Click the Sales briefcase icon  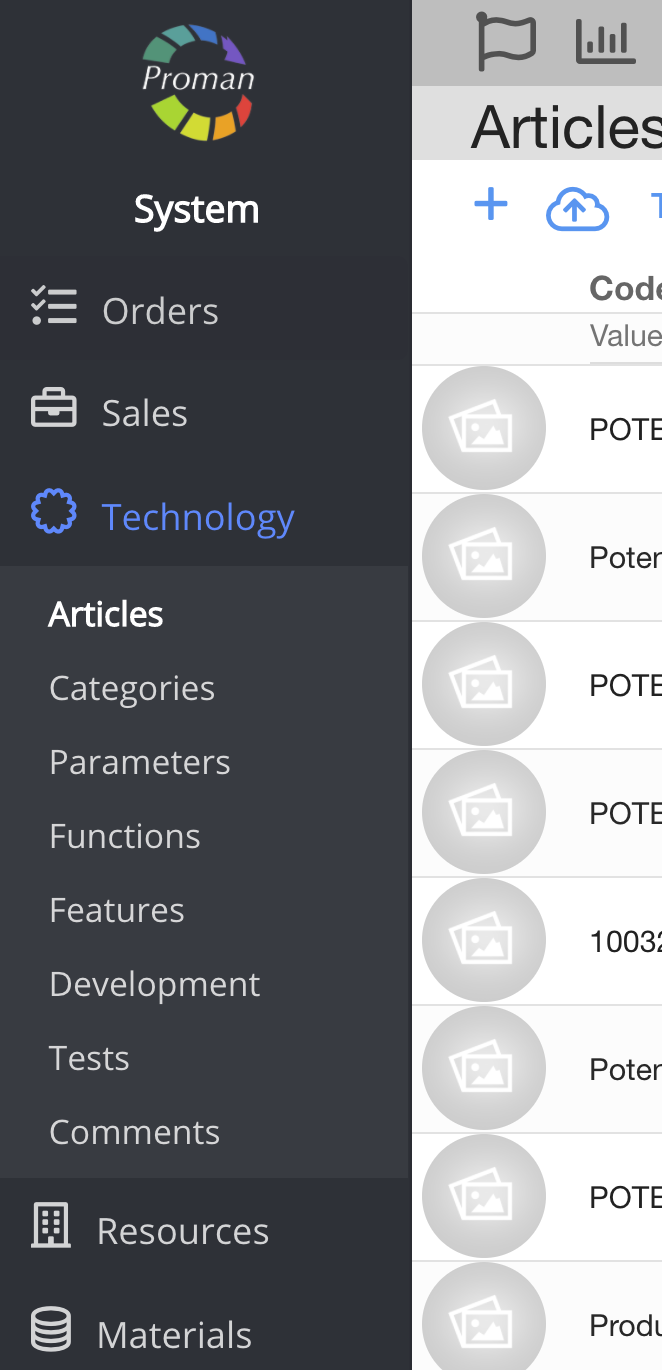point(54,410)
